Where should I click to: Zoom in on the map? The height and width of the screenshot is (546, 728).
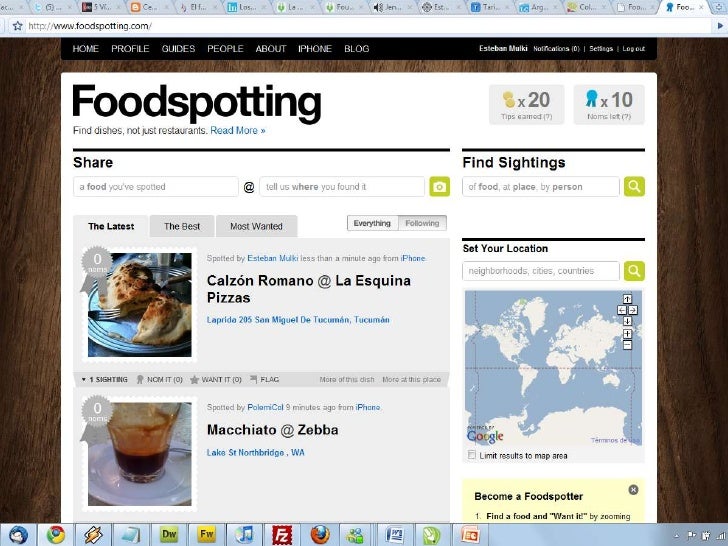pos(627,334)
